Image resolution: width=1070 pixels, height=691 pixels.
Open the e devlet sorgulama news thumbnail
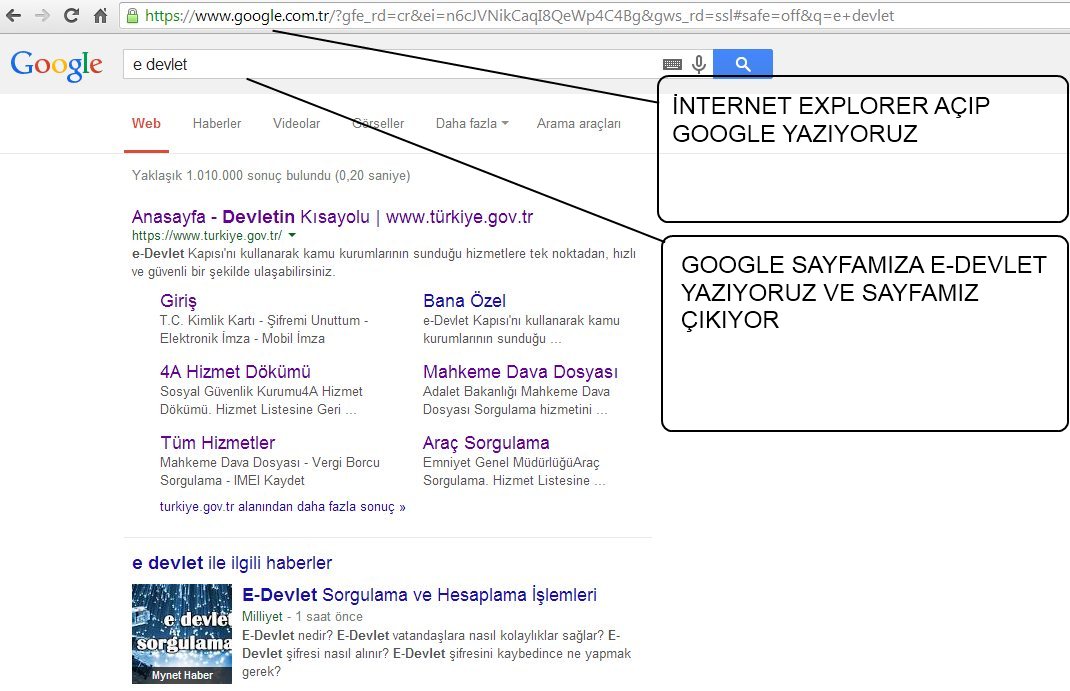pos(181,634)
